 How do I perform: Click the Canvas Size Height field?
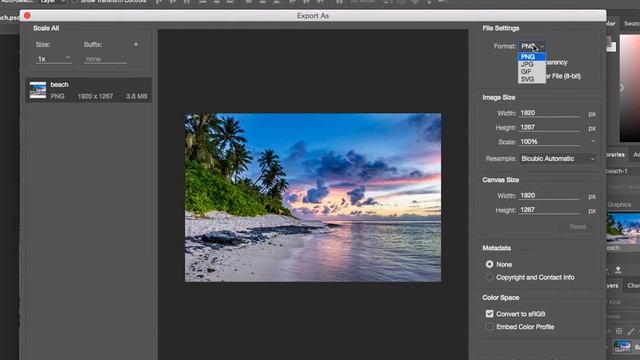click(x=549, y=210)
